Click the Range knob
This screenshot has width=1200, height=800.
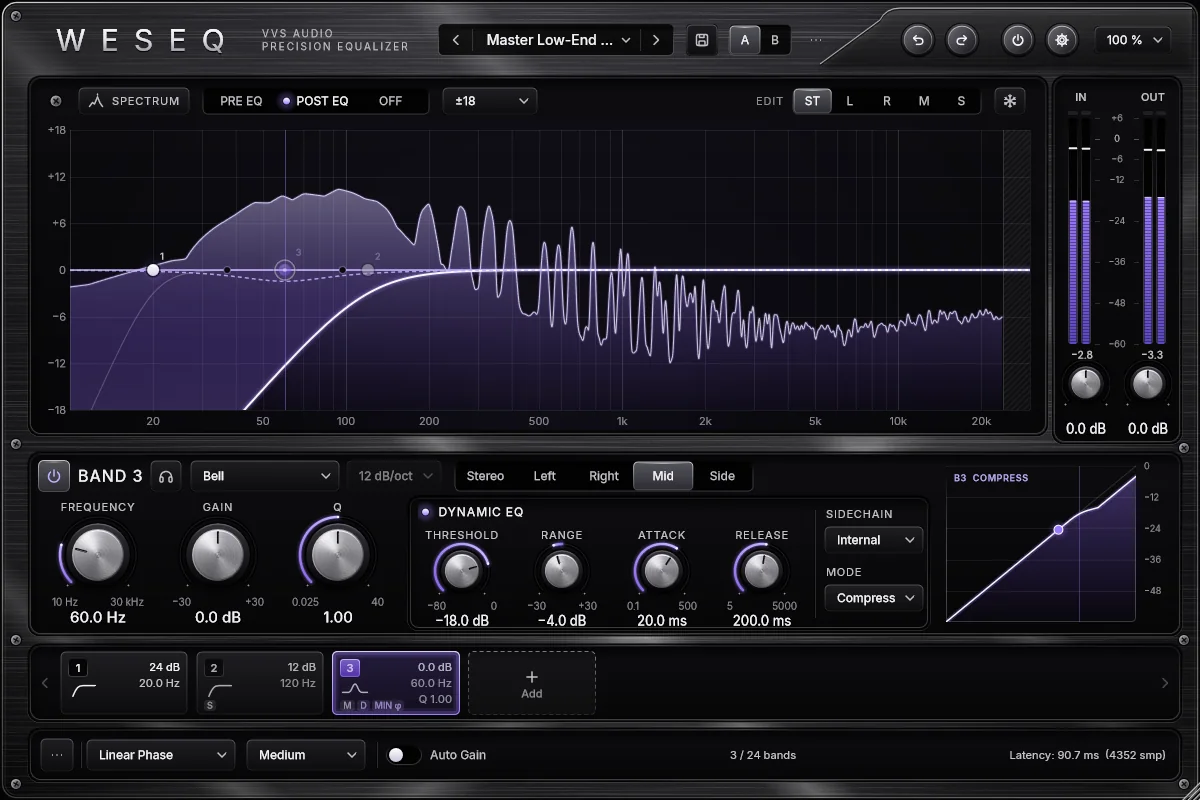pos(561,571)
